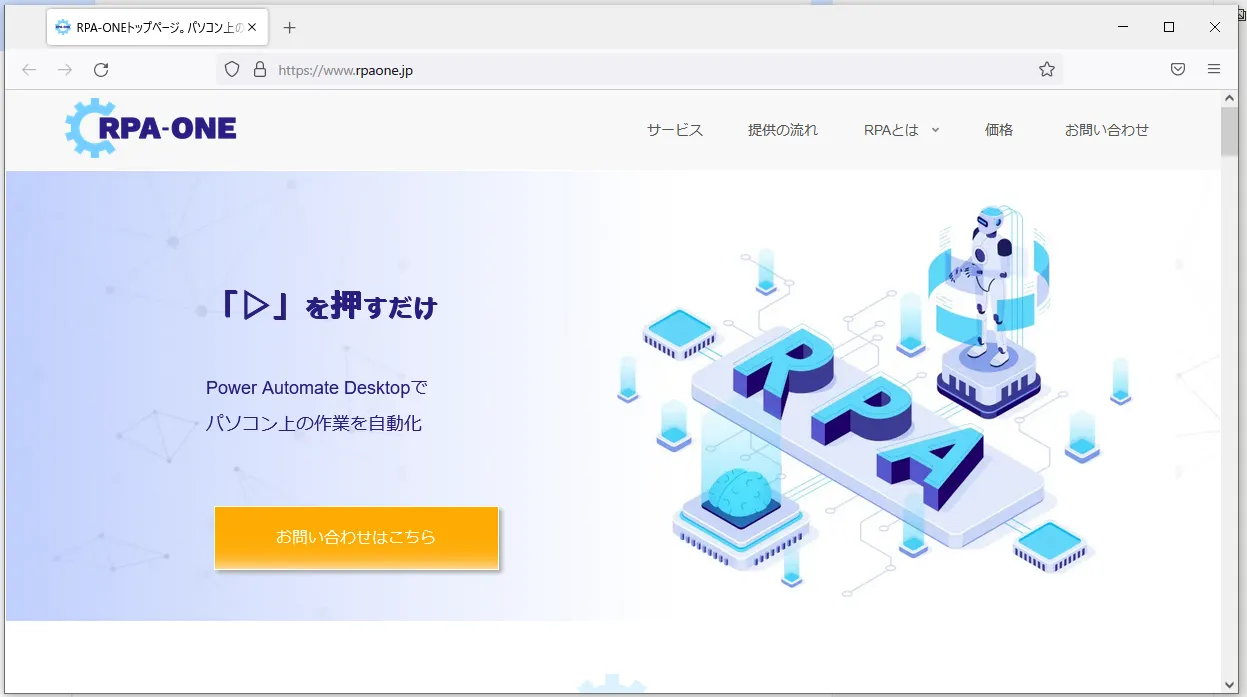The image size is (1247, 697).
Task: Bookmark this page with the star icon
Action: pyautogui.click(x=1047, y=69)
